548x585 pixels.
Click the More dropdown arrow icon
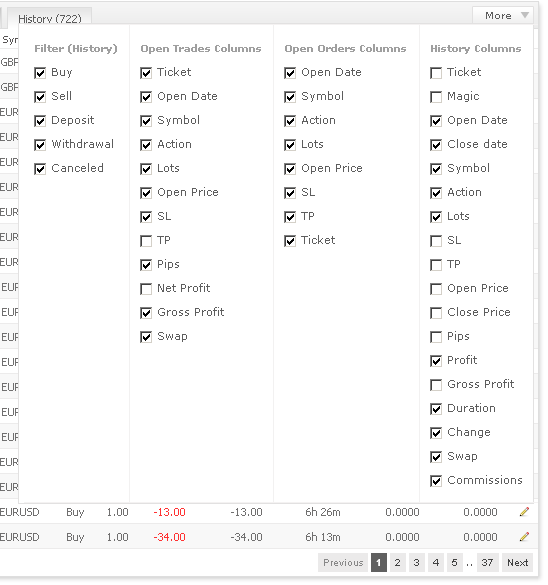point(525,15)
